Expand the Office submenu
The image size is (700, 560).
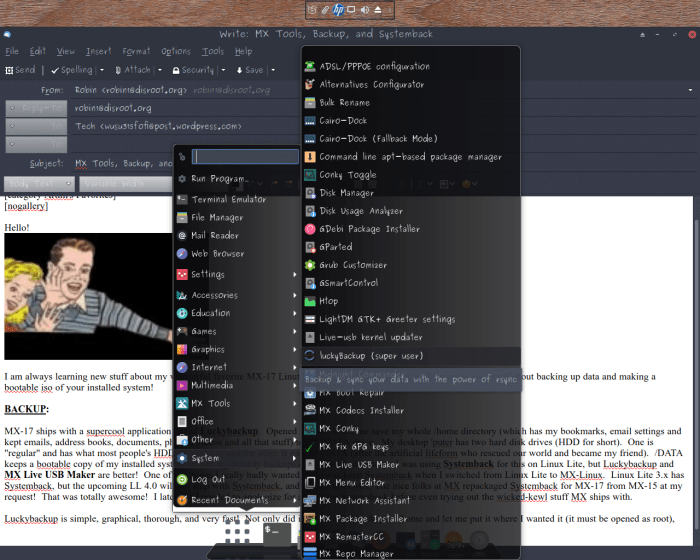[x=237, y=421]
